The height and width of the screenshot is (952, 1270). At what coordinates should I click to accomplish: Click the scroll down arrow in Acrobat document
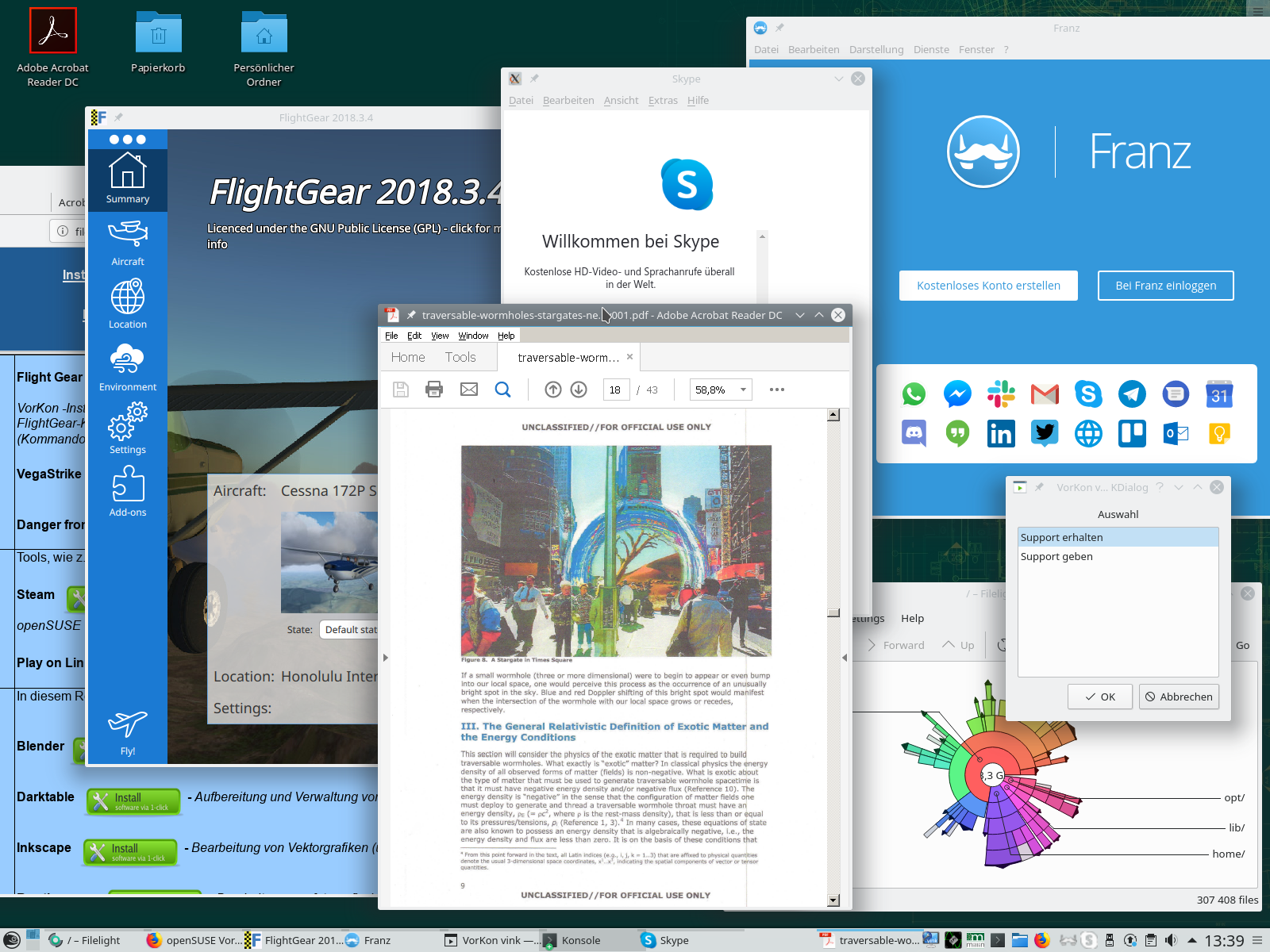tap(833, 900)
